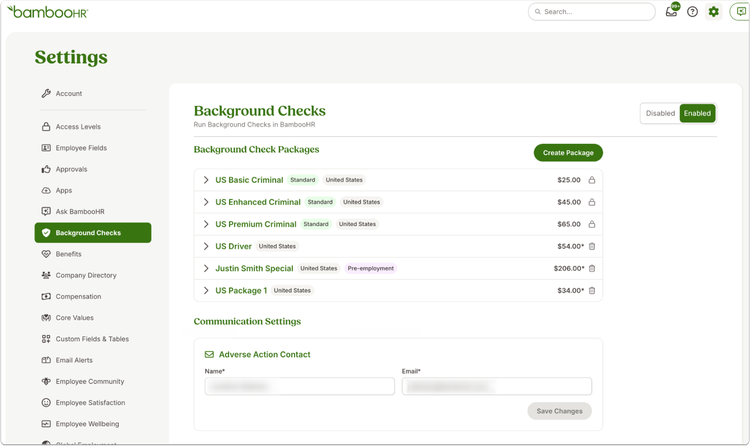Screen dimensions: 750x446
Task: Expand the US Premium Criminal package
Action: (x=206, y=224)
